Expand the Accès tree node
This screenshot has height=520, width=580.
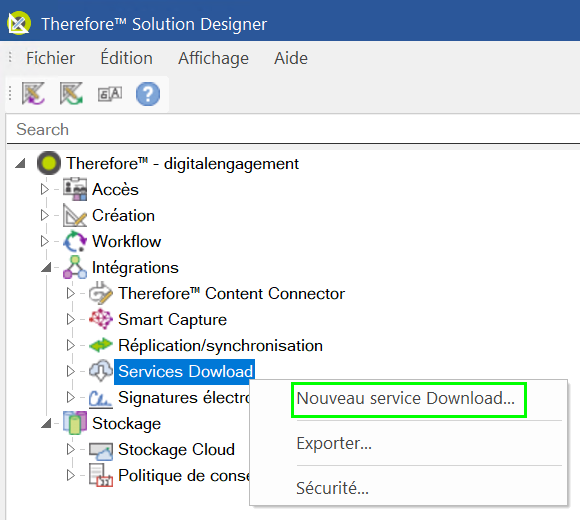click(x=45, y=189)
